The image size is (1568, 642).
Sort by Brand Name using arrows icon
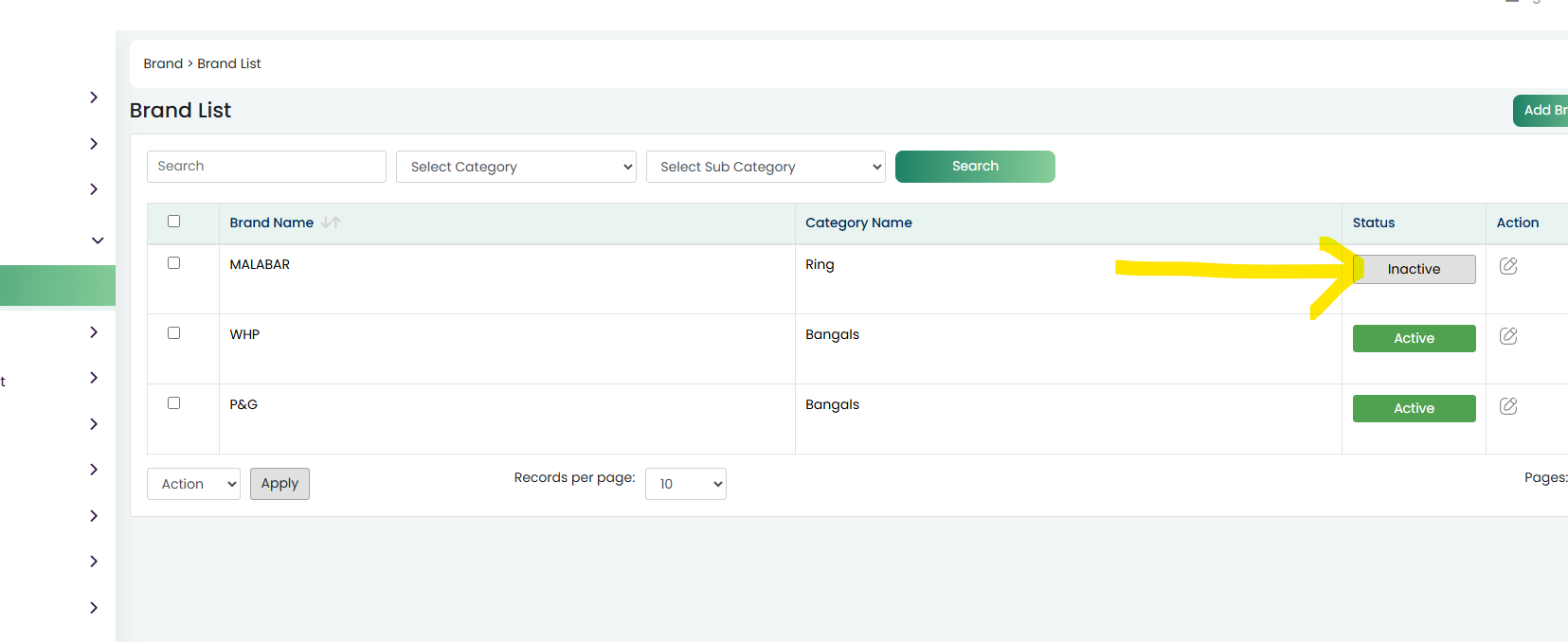[x=331, y=223]
